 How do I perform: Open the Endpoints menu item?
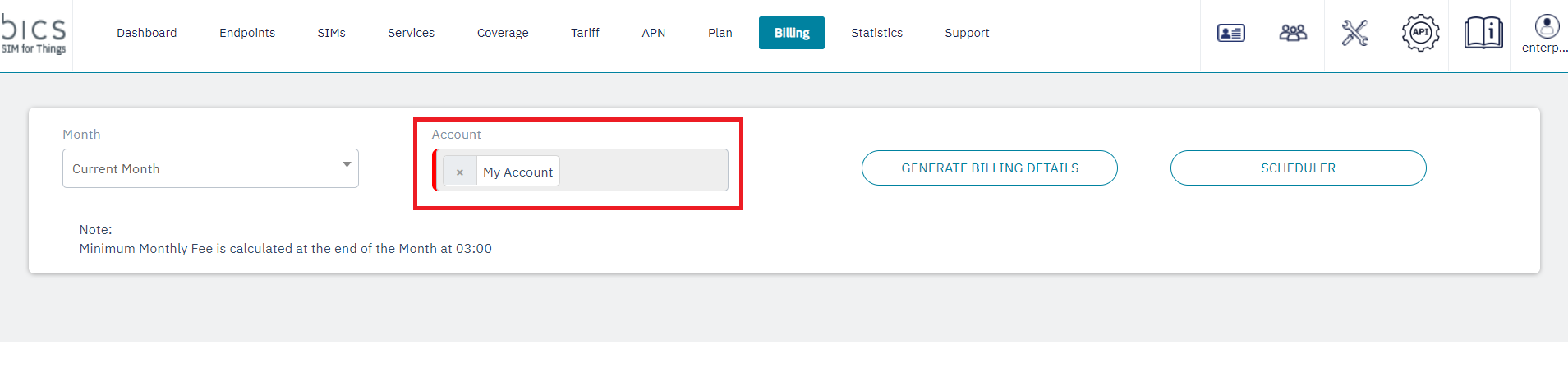[247, 33]
